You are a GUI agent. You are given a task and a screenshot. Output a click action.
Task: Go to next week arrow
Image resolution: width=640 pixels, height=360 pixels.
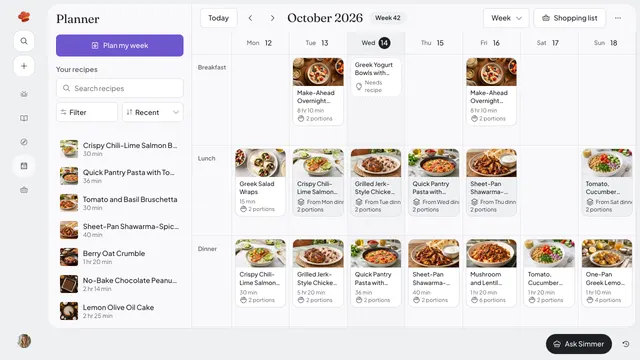coord(272,18)
